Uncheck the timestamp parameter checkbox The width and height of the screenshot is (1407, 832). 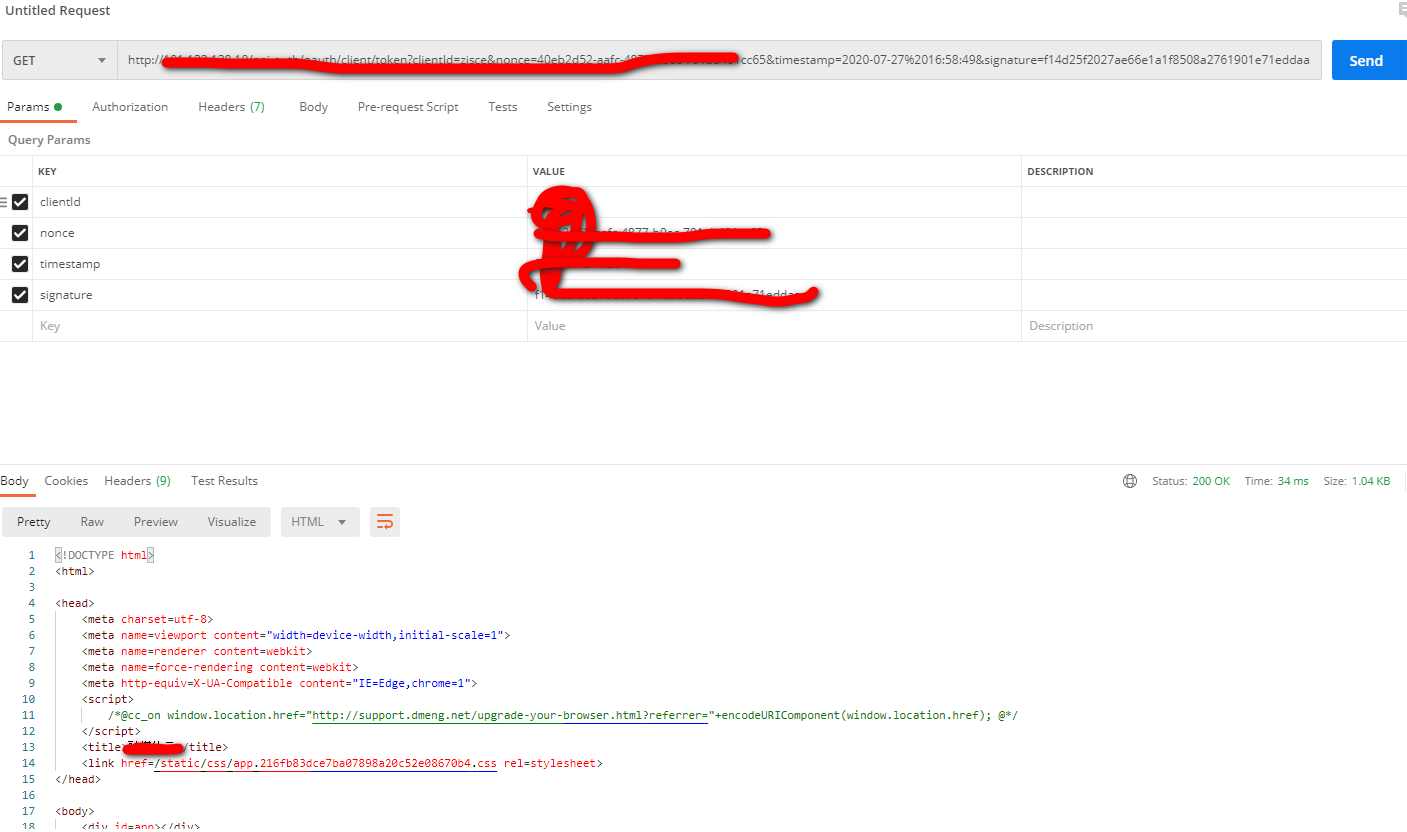point(20,264)
